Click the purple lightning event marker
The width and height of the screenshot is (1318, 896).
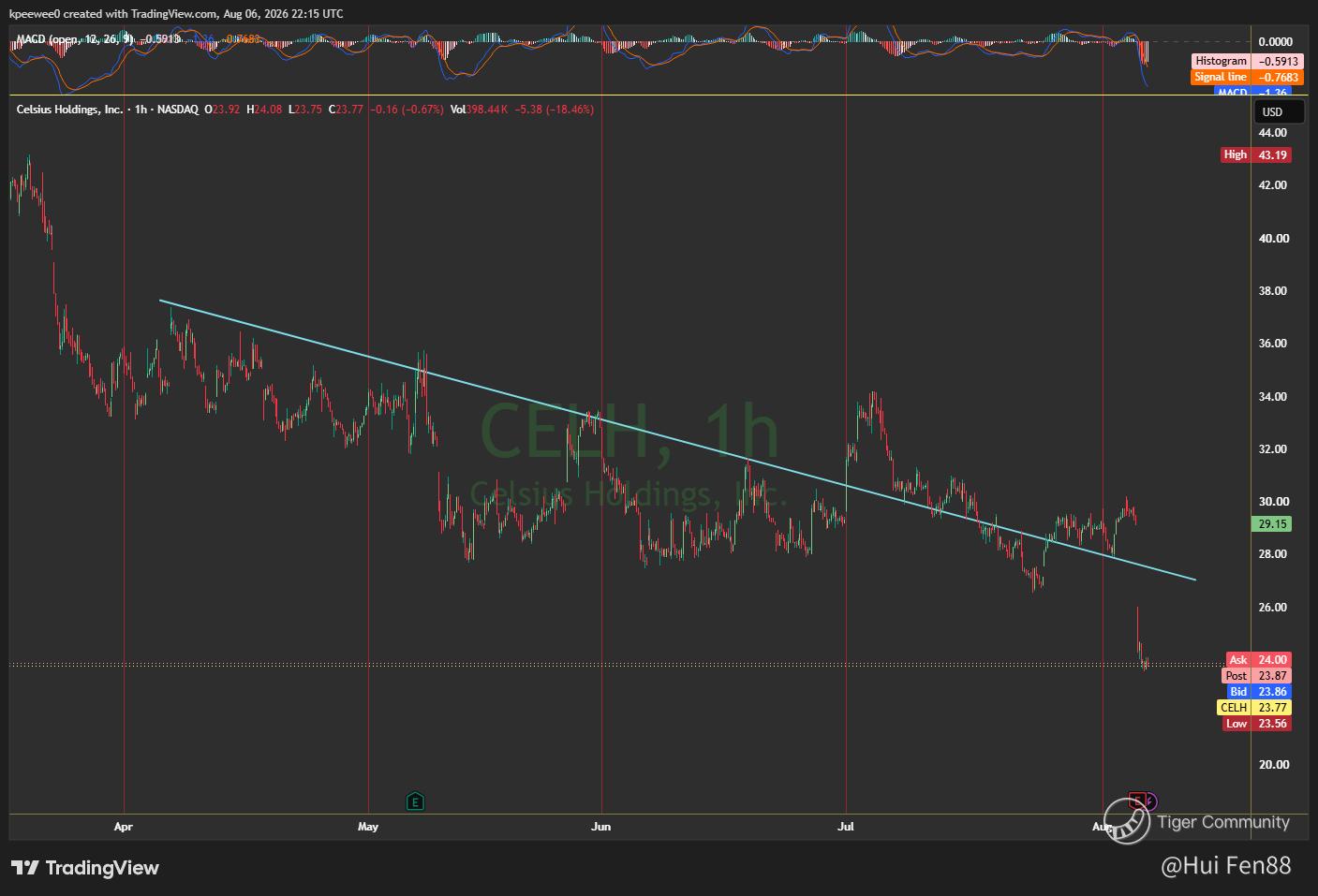pos(1150,801)
